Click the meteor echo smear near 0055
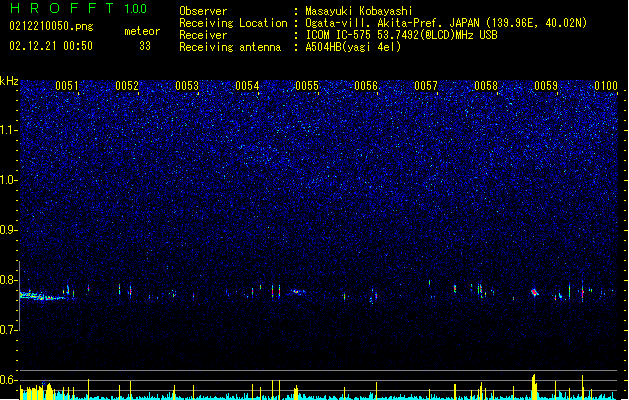The image size is (629, 400). click(x=298, y=292)
